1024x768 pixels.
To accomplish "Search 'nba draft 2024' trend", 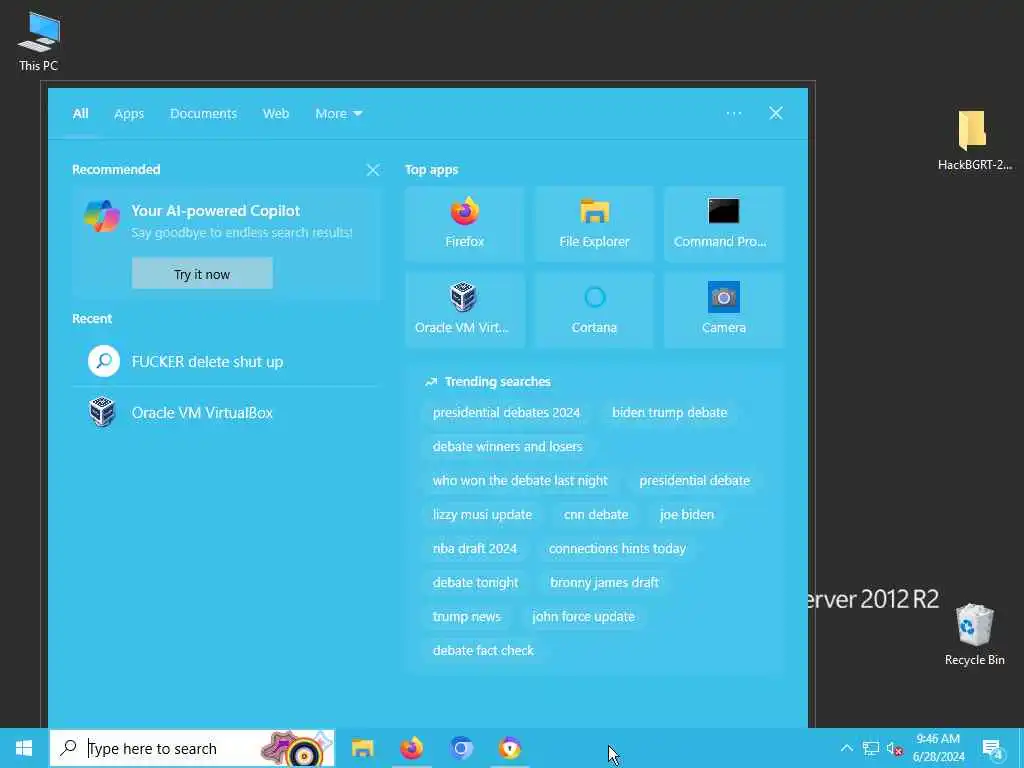I will (474, 549).
